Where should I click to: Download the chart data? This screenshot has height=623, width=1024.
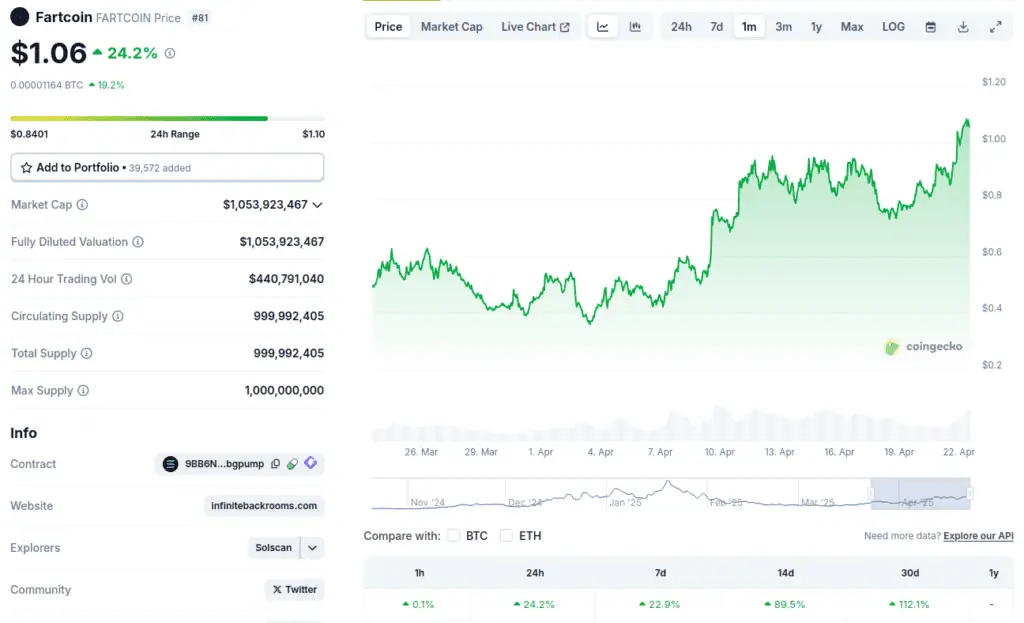coord(963,27)
